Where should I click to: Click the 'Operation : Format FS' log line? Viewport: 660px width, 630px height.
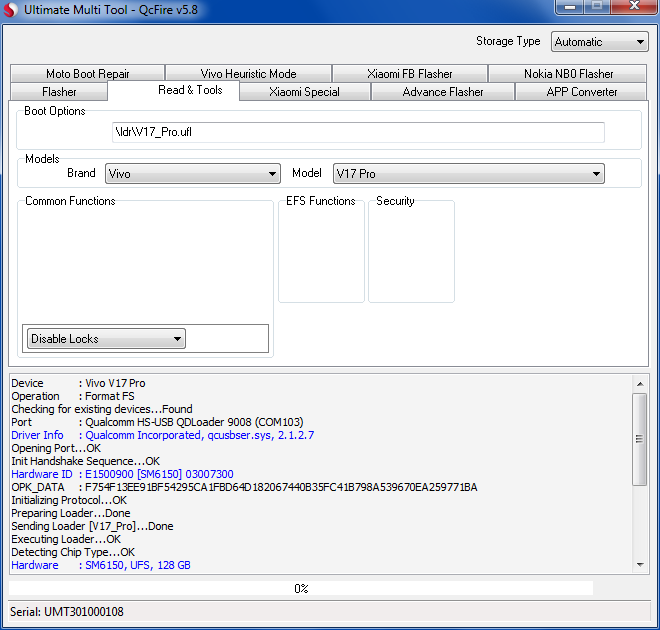pyautogui.click(x=73, y=396)
